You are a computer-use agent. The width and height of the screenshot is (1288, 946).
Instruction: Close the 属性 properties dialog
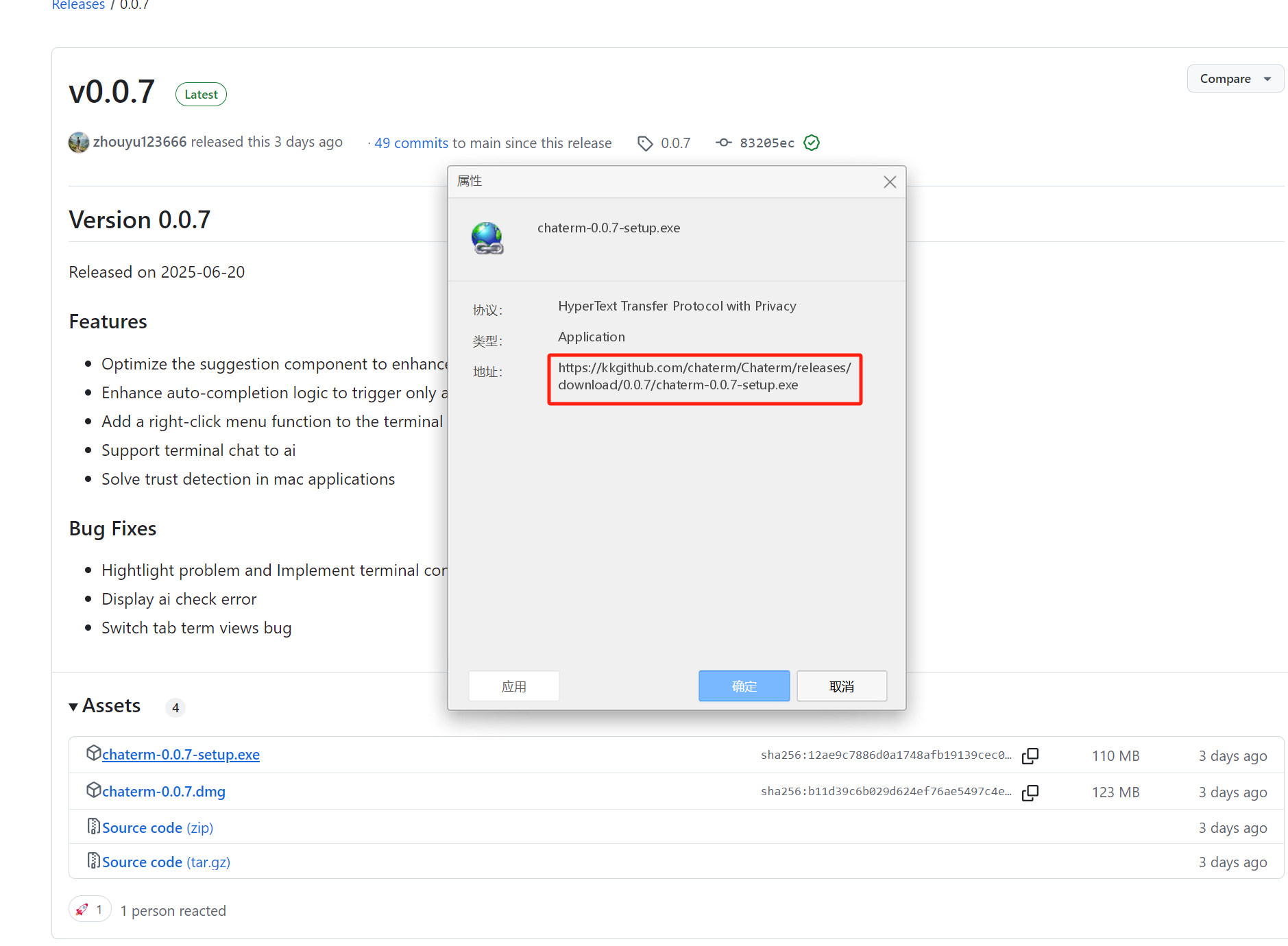tap(890, 182)
